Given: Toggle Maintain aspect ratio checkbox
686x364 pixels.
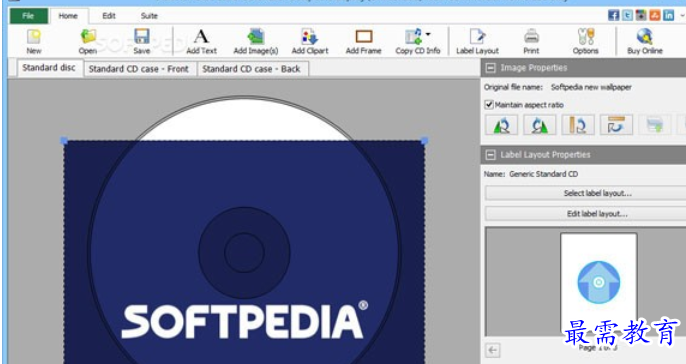Looking at the screenshot, I should (x=489, y=105).
